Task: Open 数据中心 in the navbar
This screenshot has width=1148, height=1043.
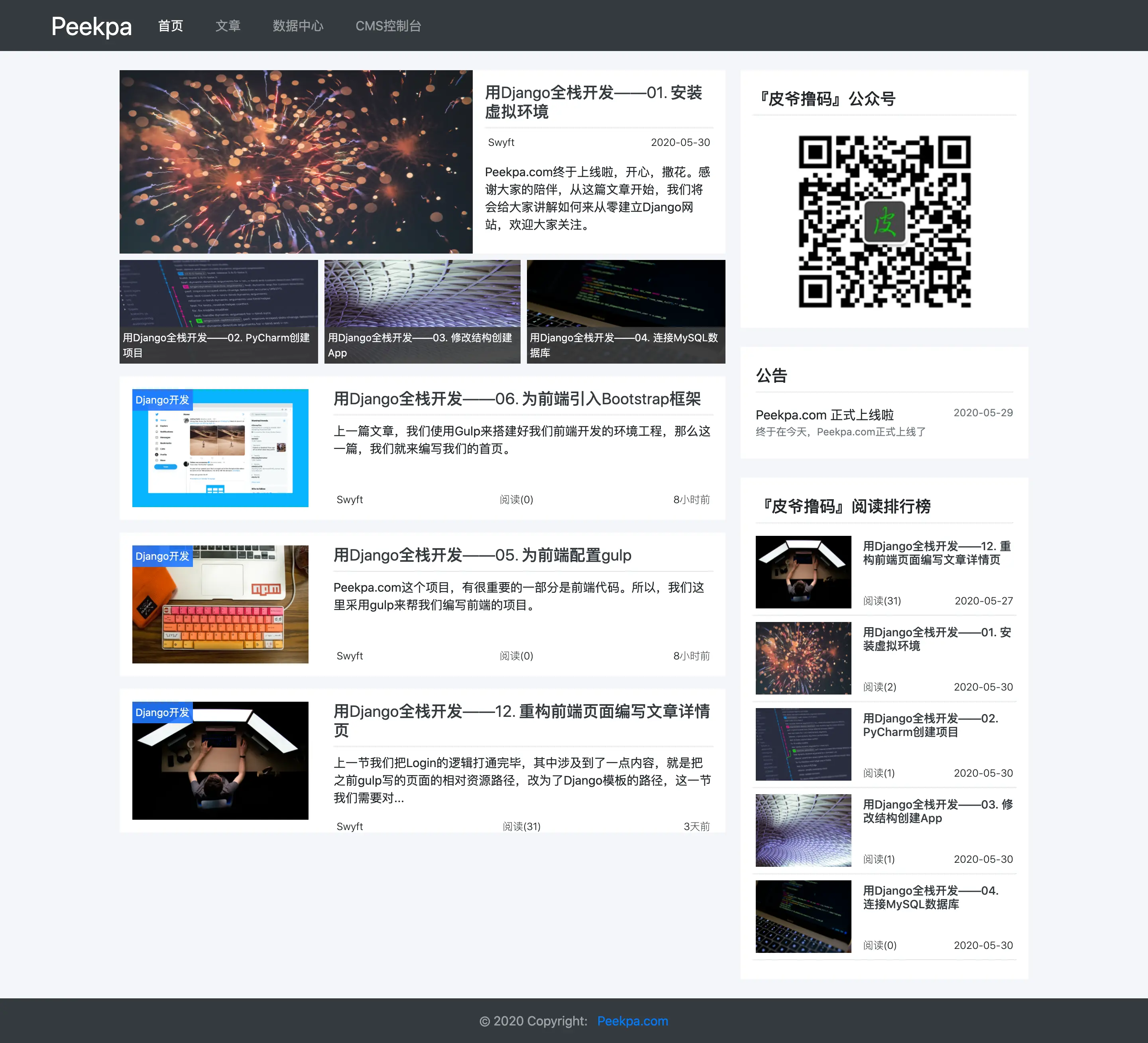Action: tap(298, 26)
